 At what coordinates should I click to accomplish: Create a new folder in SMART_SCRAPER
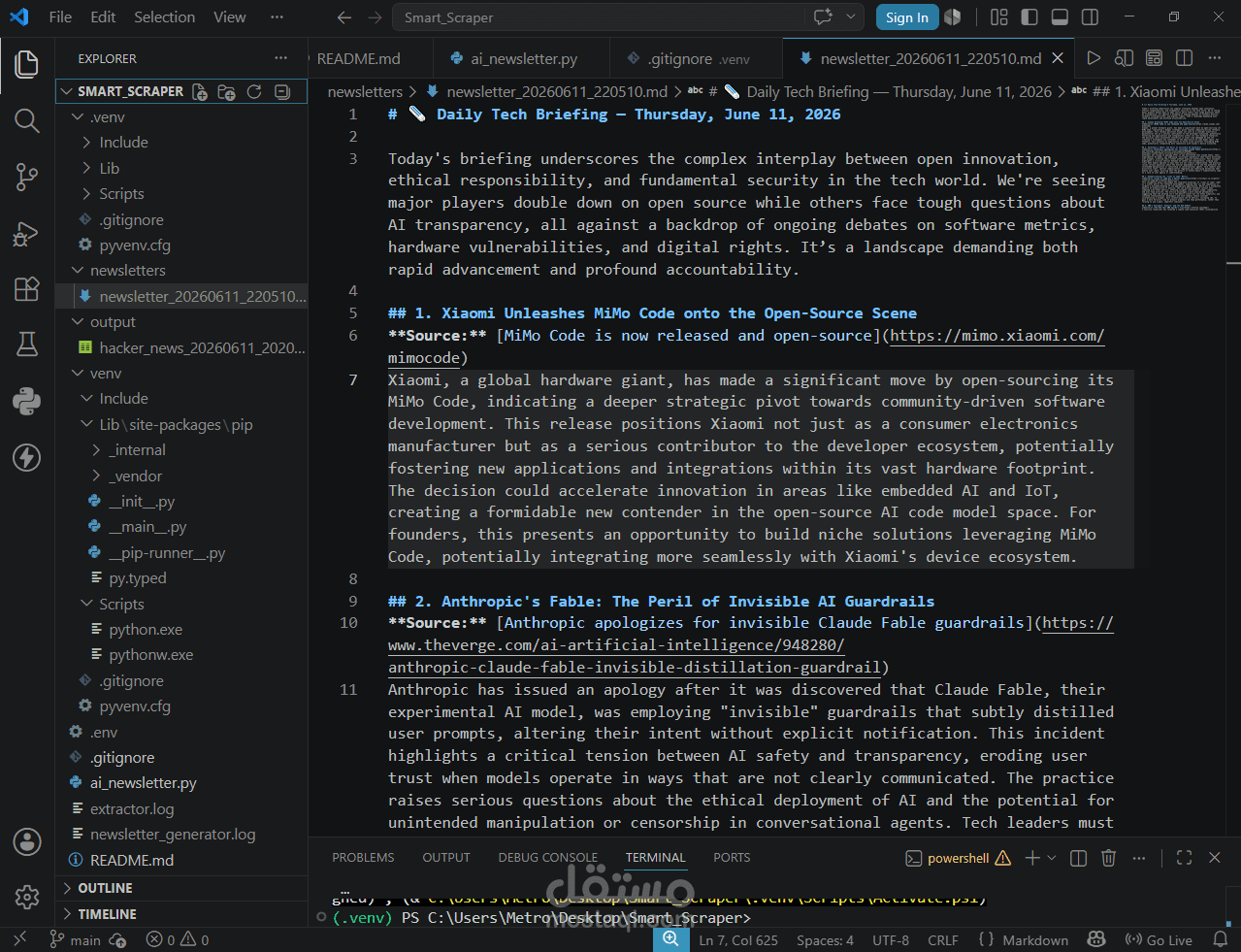(x=227, y=91)
